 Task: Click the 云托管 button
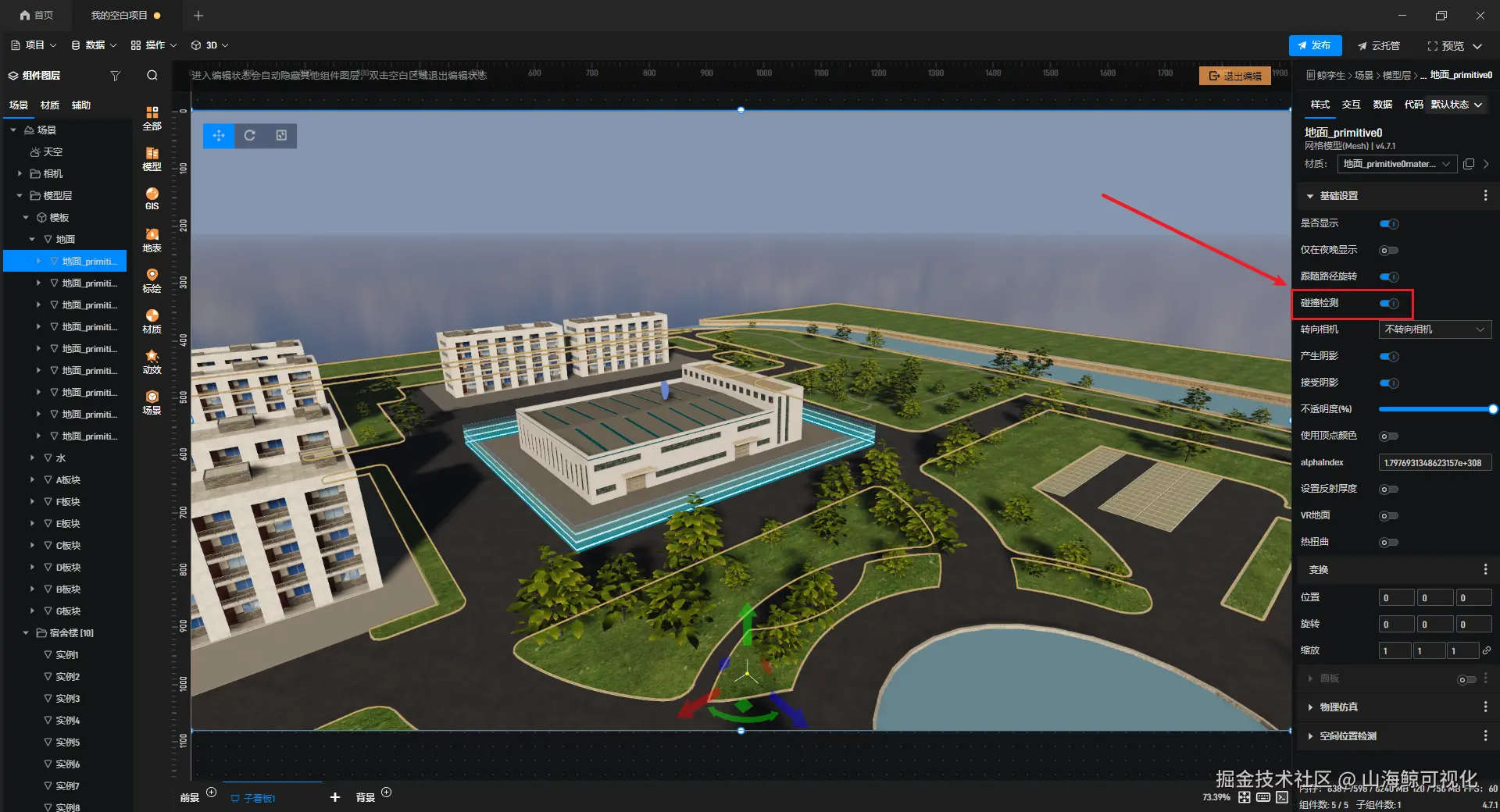pos(1379,46)
